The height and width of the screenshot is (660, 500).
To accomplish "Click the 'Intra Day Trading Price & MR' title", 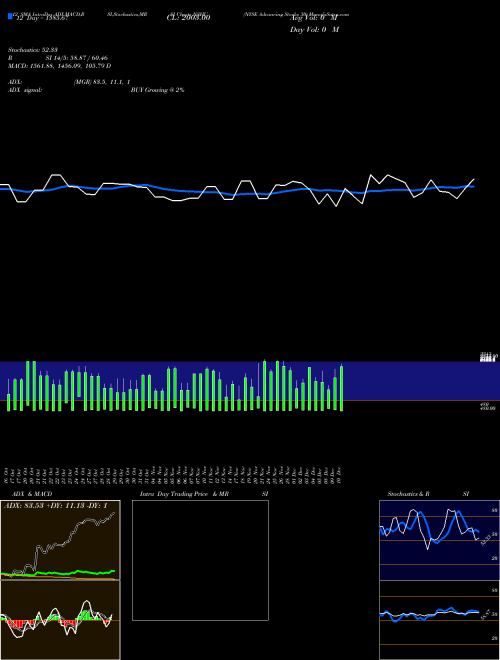I will click(184, 494).
